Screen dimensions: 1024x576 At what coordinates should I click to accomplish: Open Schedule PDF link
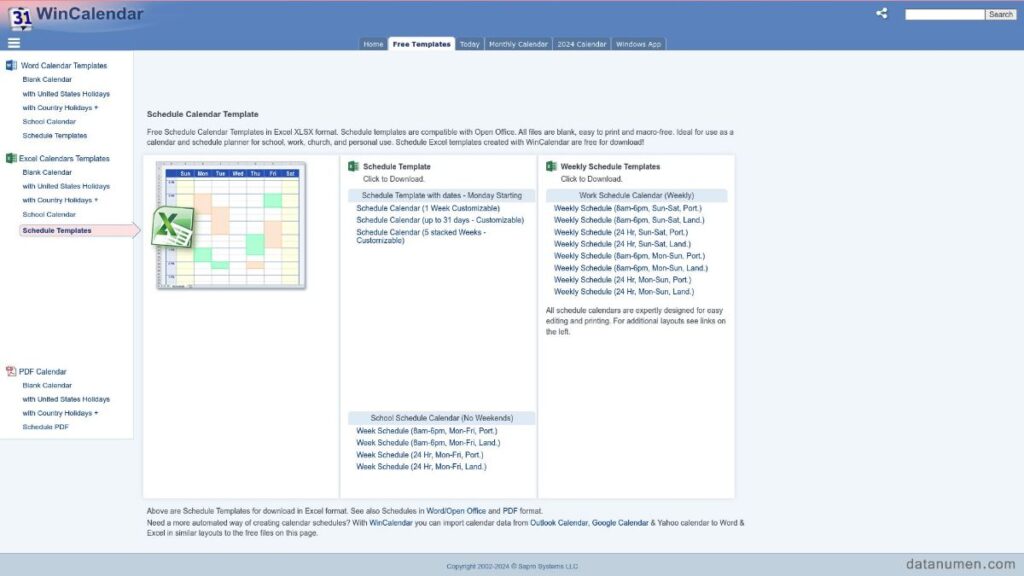[x=45, y=427]
